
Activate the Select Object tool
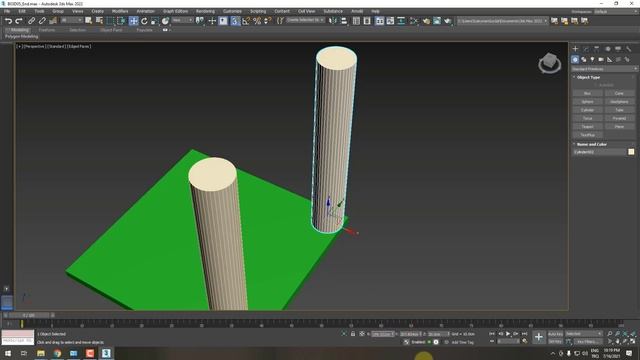tap(89, 20)
